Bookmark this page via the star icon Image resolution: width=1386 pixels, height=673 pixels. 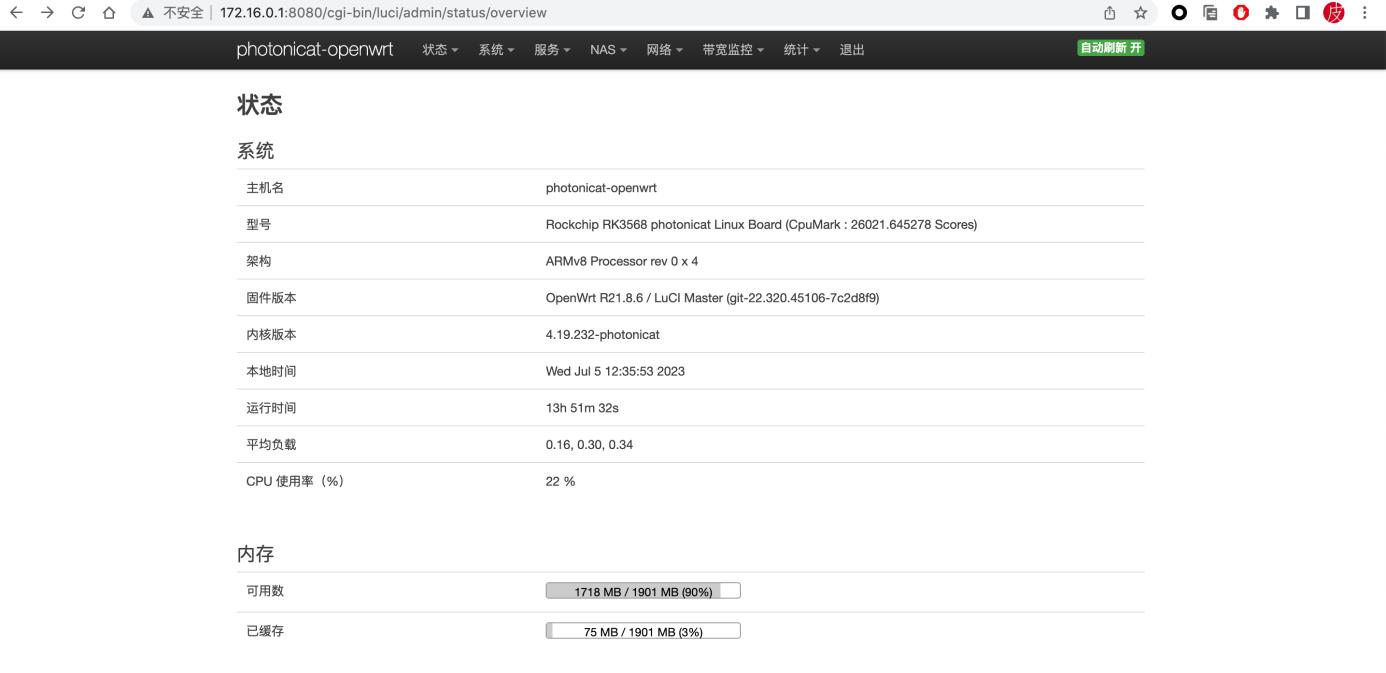[1141, 13]
